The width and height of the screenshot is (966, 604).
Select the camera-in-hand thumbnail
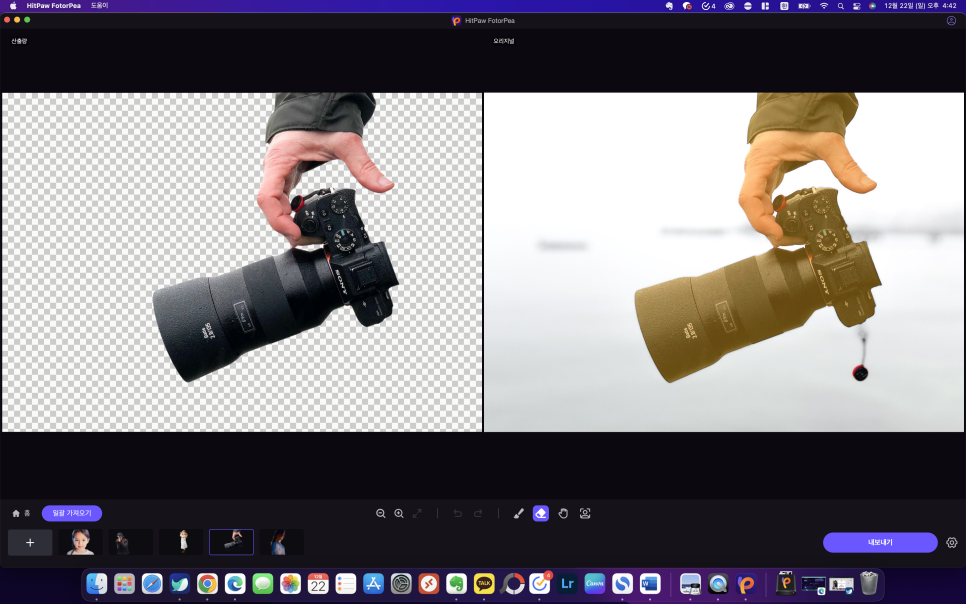[232, 542]
